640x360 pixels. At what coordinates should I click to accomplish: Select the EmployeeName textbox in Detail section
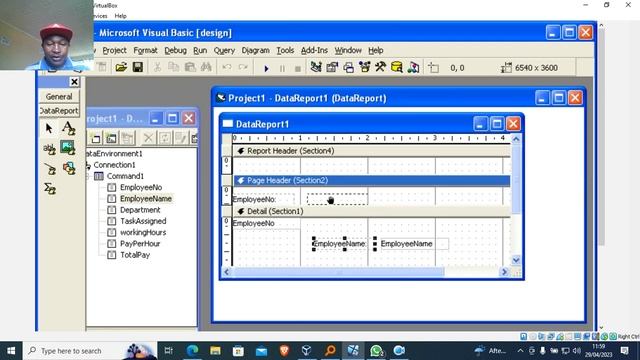tap(414, 244)
